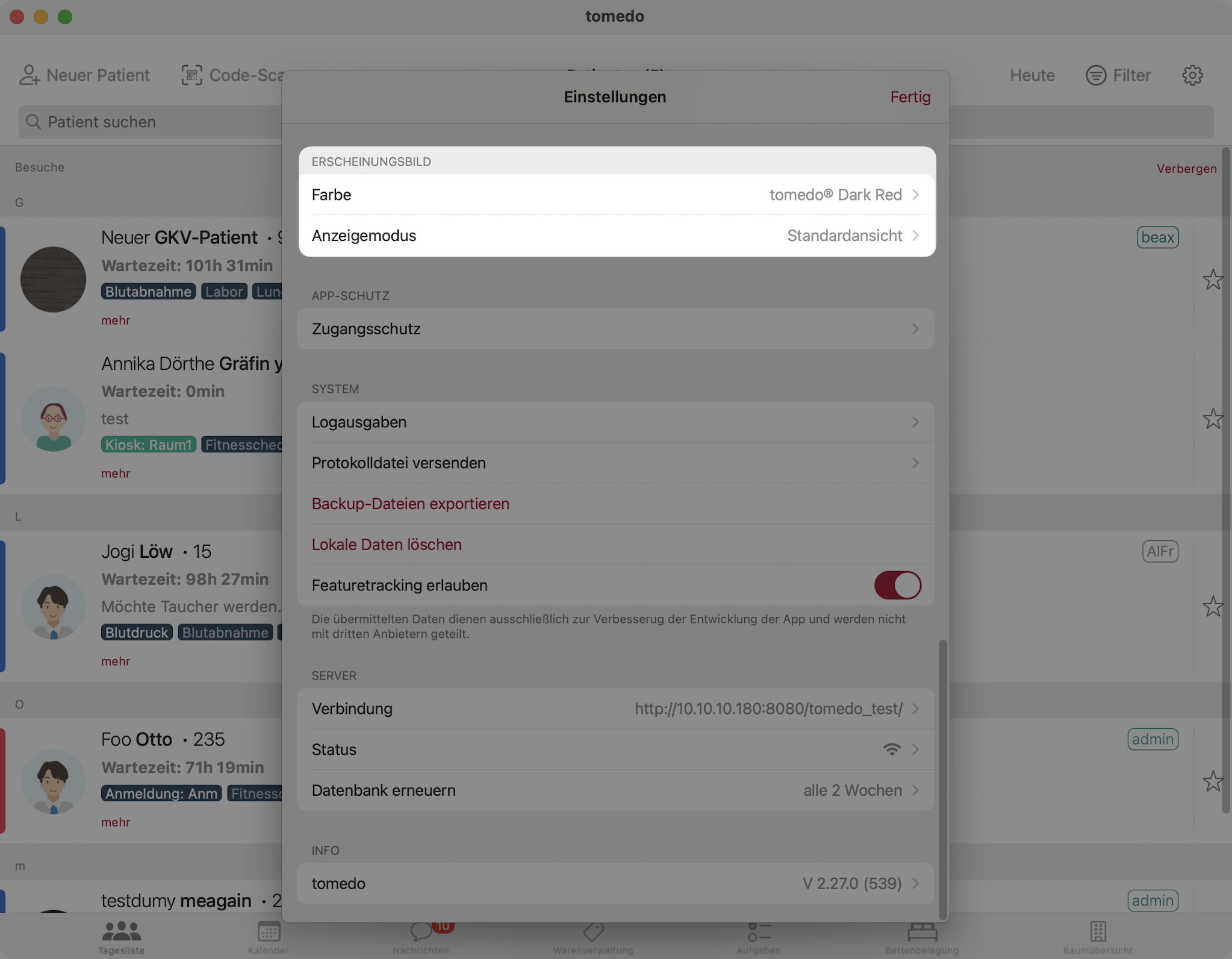The height and width of the screenshot is (959, 1232).
Task: Click the Filter icon in toolbar
Action: [x=1096, y=75]
